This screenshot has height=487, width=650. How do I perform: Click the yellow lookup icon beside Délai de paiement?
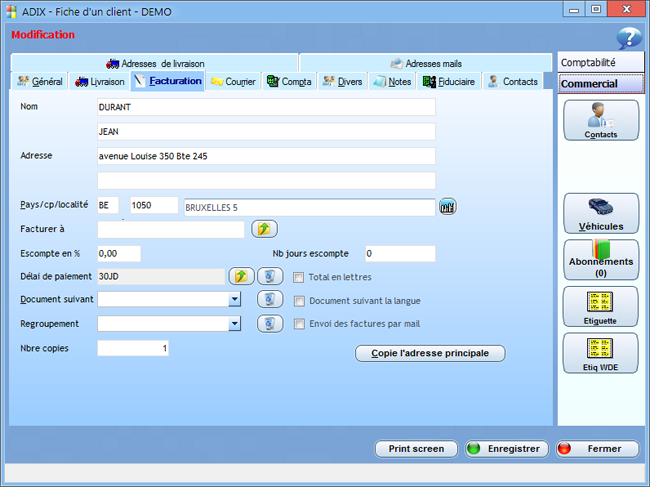click(x=241, y=276)
